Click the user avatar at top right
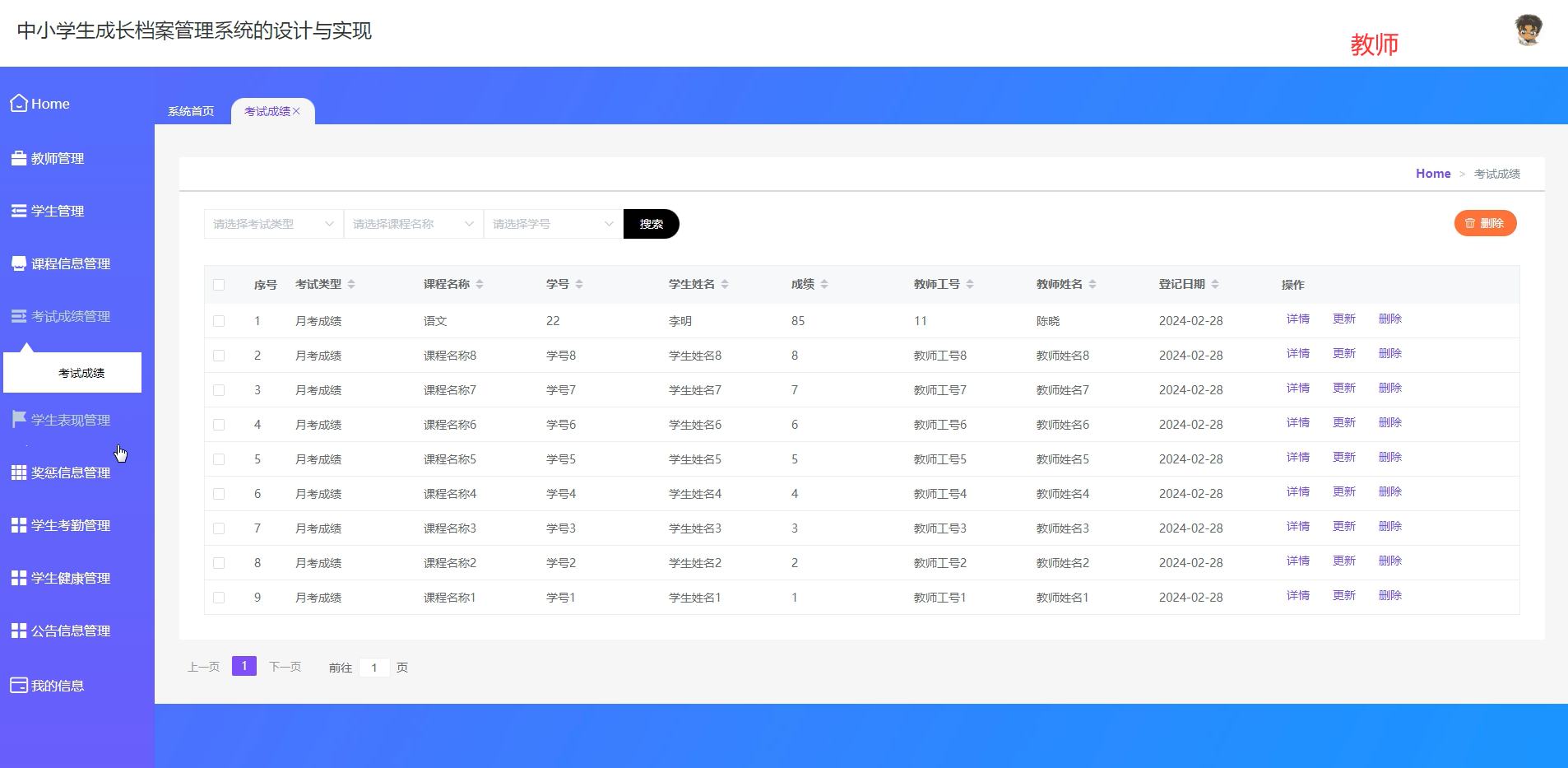 [x=1529, y=30]
